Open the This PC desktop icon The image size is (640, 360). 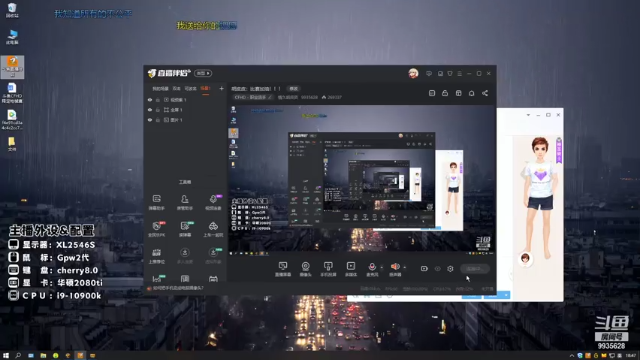pyautogui.click(x=12, y=37)
